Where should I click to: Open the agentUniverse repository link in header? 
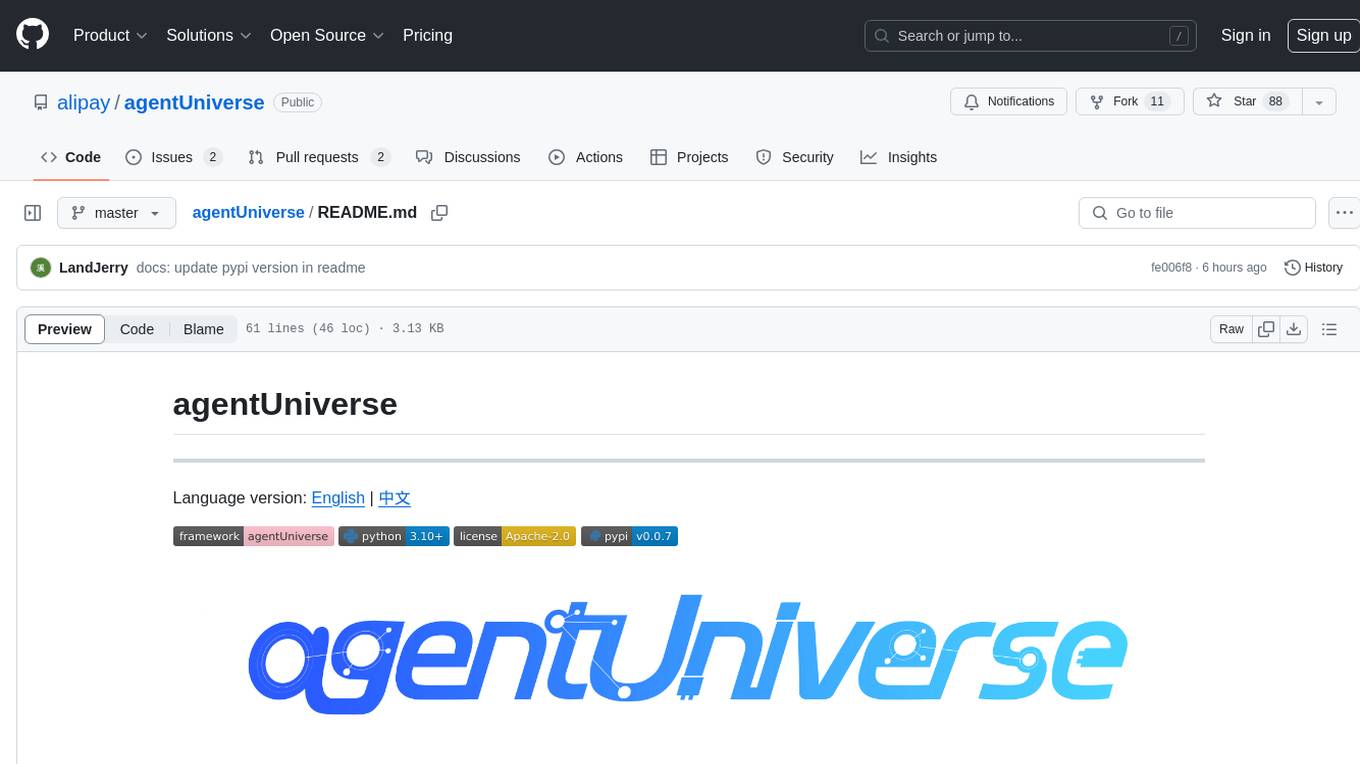click(194, 102)
